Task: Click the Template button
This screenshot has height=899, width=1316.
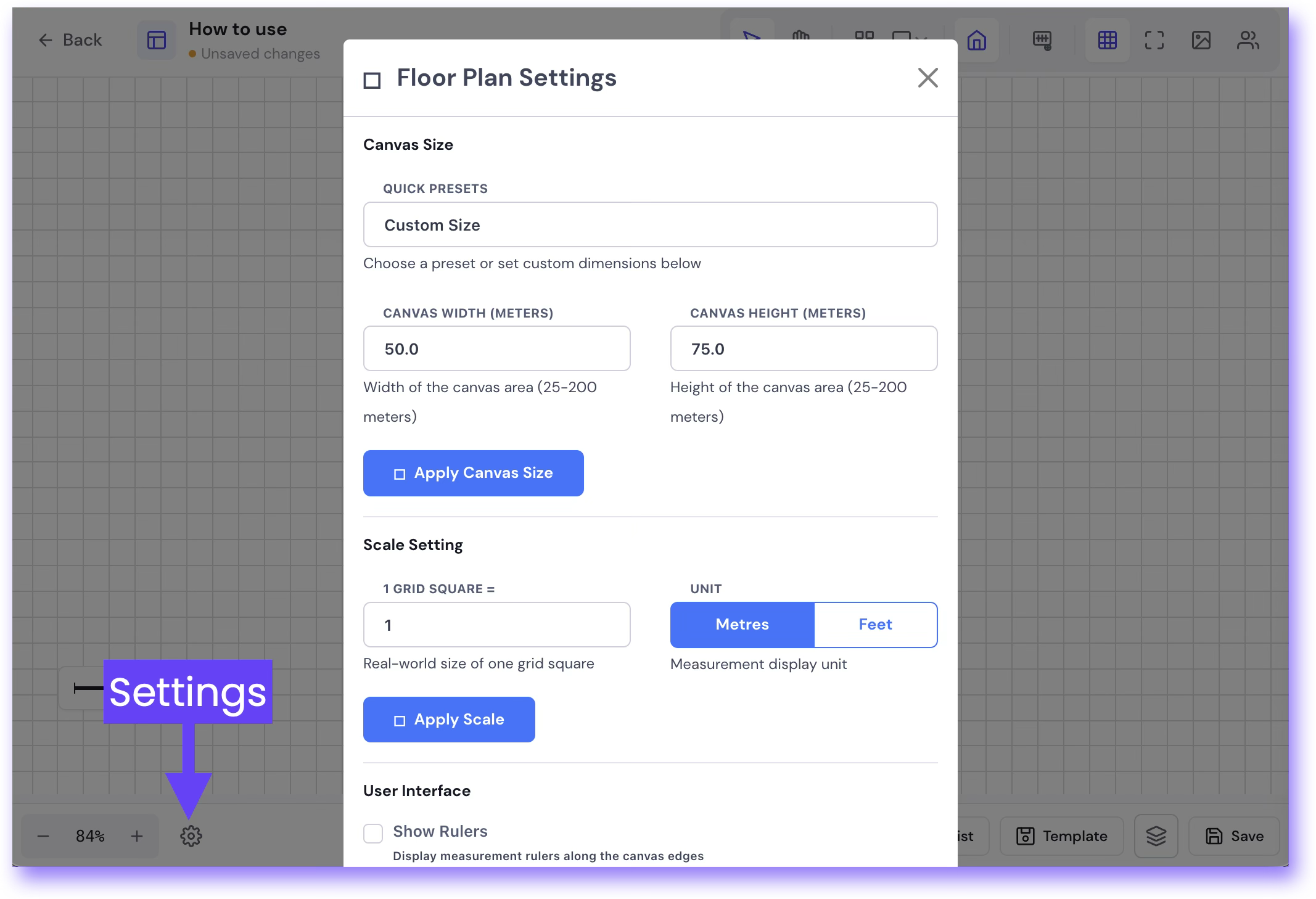Action: point(1061,836)
